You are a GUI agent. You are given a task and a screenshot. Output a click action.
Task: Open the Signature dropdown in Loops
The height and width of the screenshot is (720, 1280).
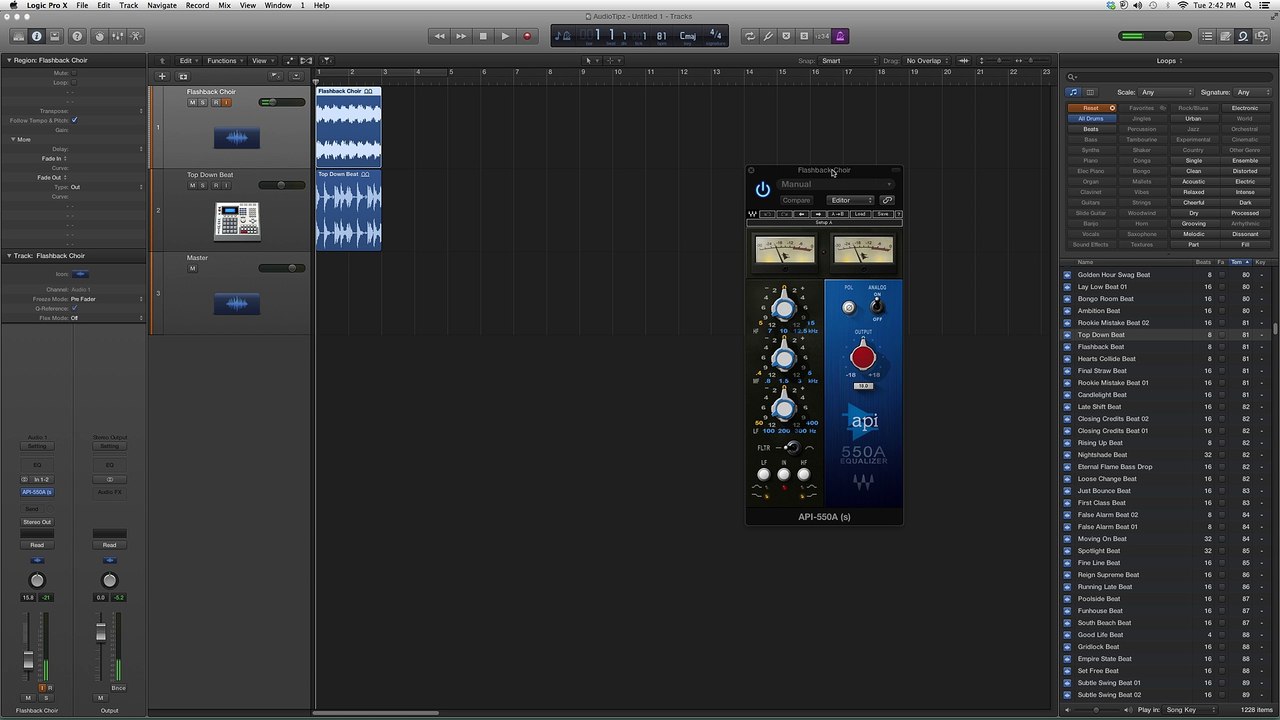1253,92
